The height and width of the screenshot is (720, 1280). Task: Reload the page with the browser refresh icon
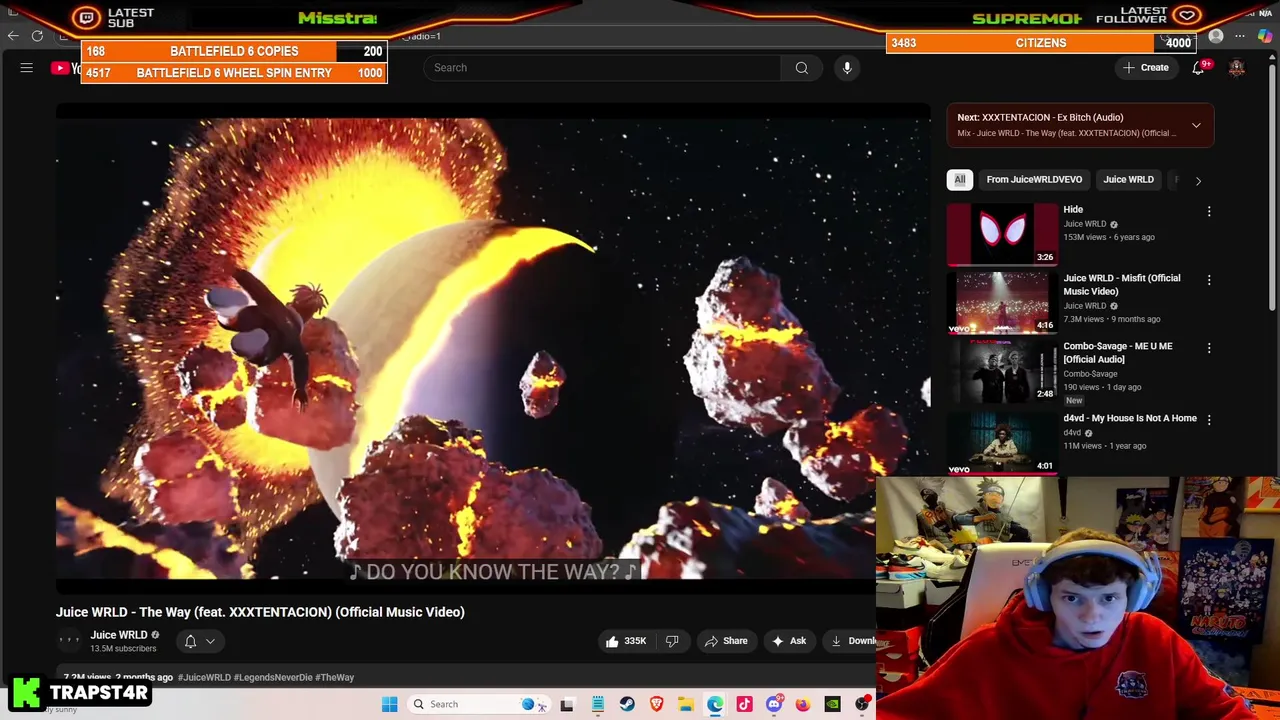click(37, 36)
